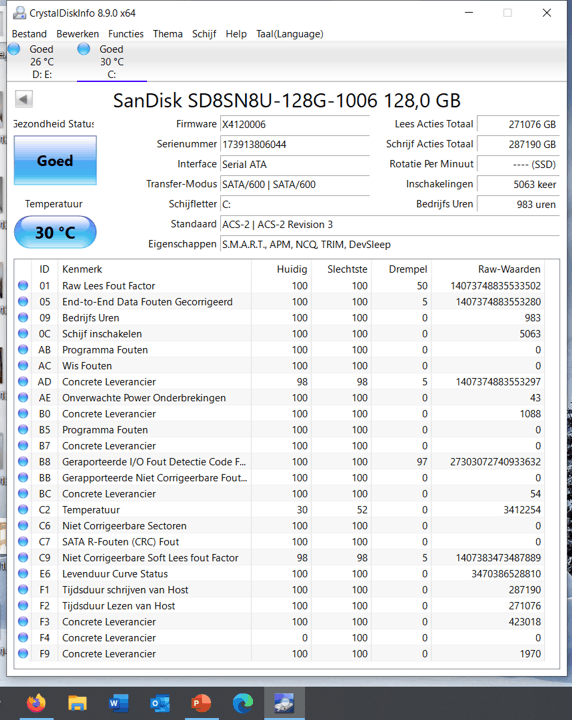
Task: Click the CrystalDiskInfo title bar icon
Action: (x=19, y=13)
